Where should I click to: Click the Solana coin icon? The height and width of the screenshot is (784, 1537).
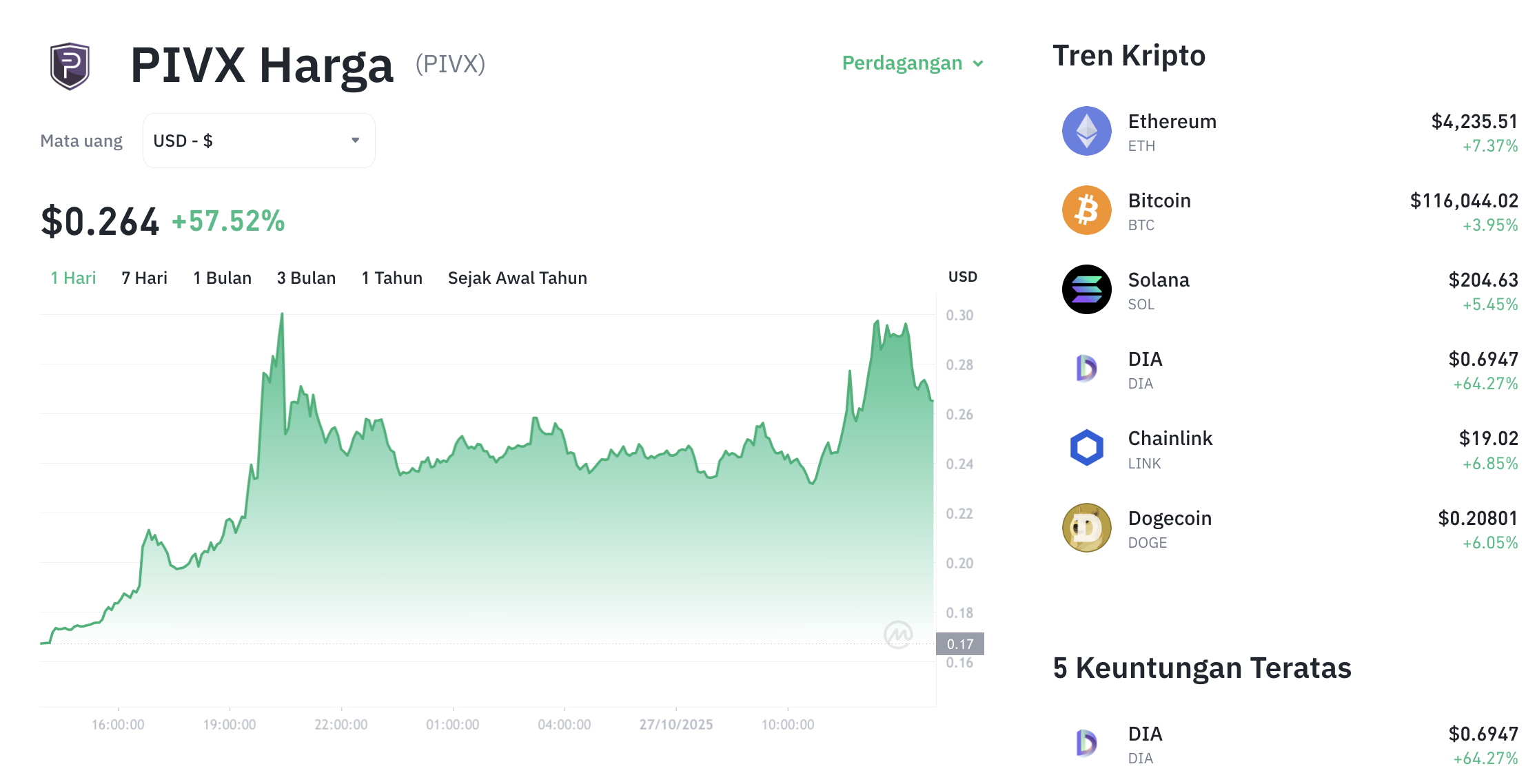coord(1086,289)
